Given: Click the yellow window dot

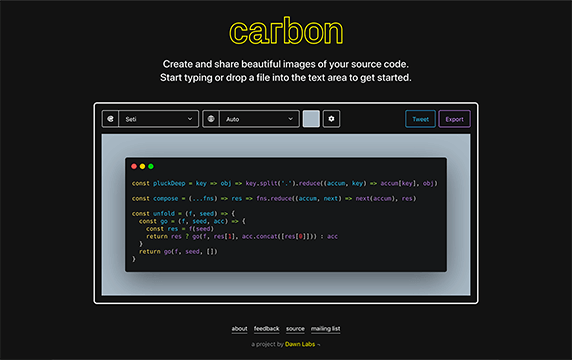Looking at the screenshot, I should 142,166.
